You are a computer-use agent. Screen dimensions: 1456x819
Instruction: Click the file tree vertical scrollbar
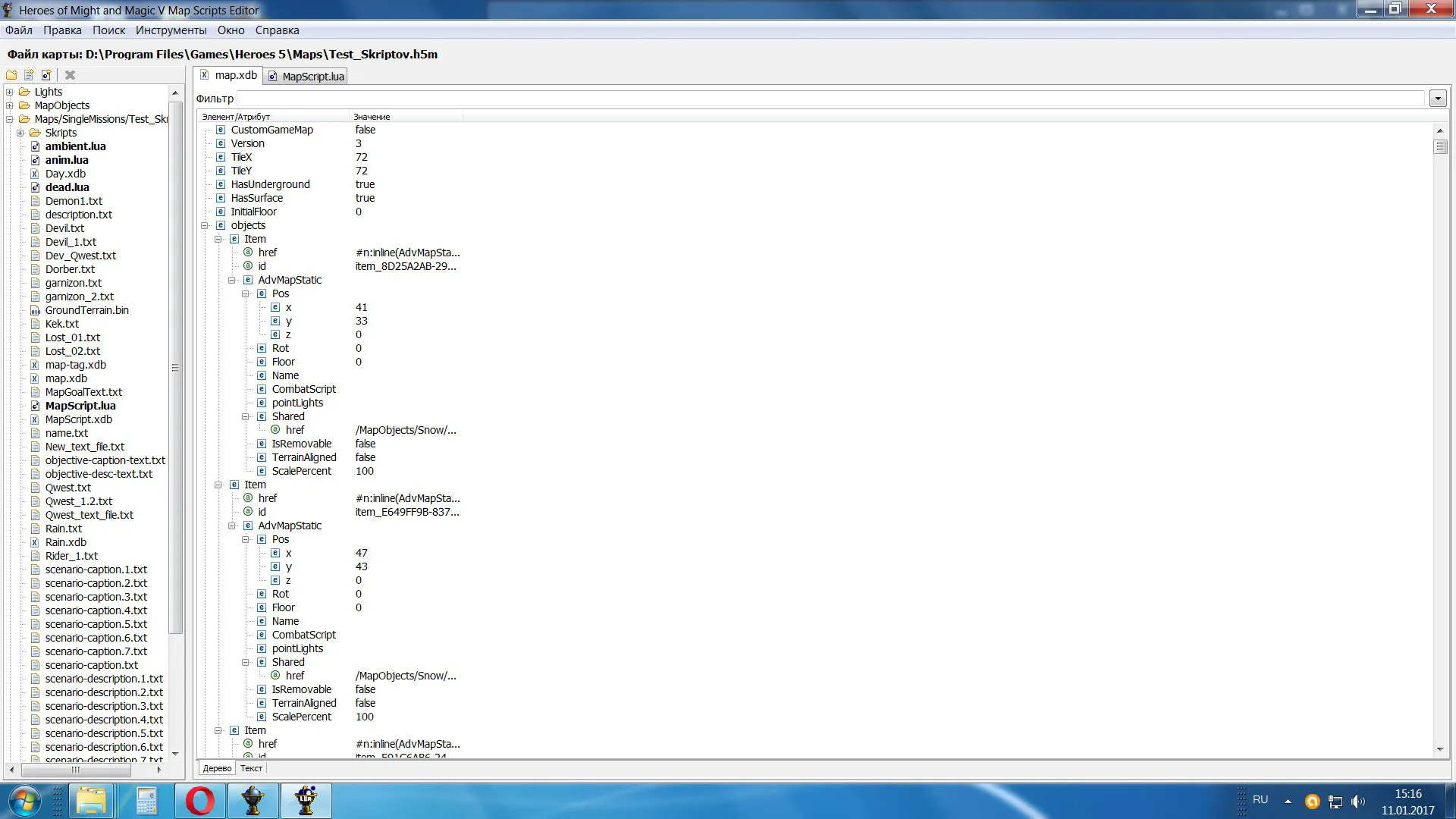pyautogui.click(x=175, y=368)
